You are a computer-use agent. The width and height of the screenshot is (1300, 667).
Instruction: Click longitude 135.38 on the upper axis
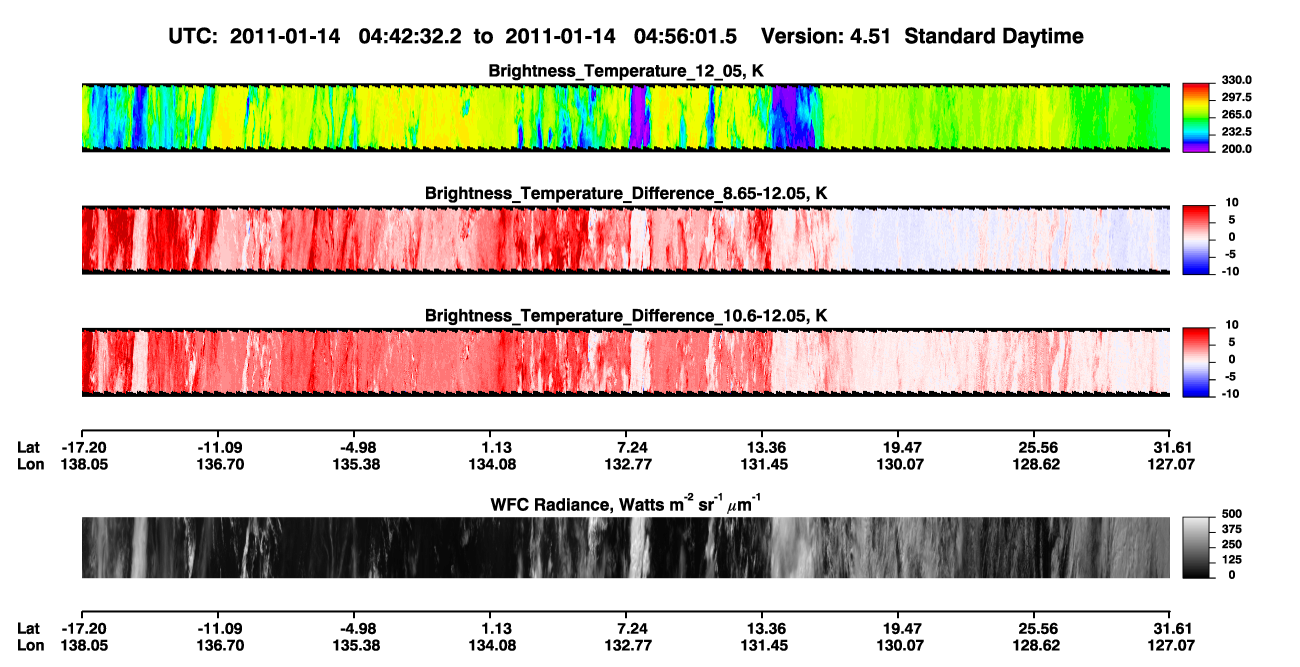coord(354,464)
